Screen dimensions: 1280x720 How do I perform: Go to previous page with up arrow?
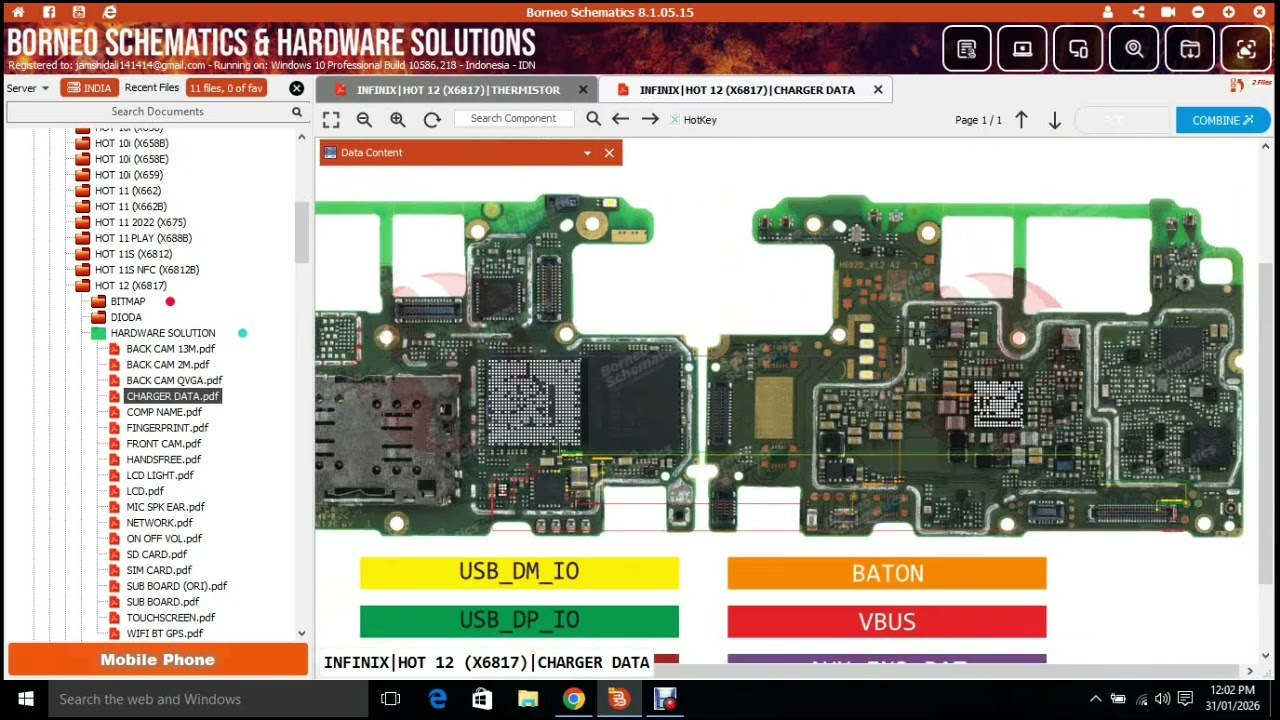coord(1021,120)
